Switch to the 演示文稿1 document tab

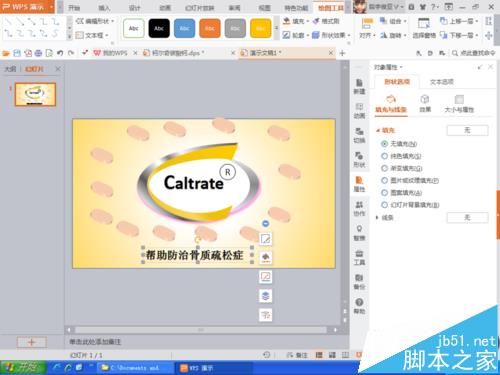[287, 53]
